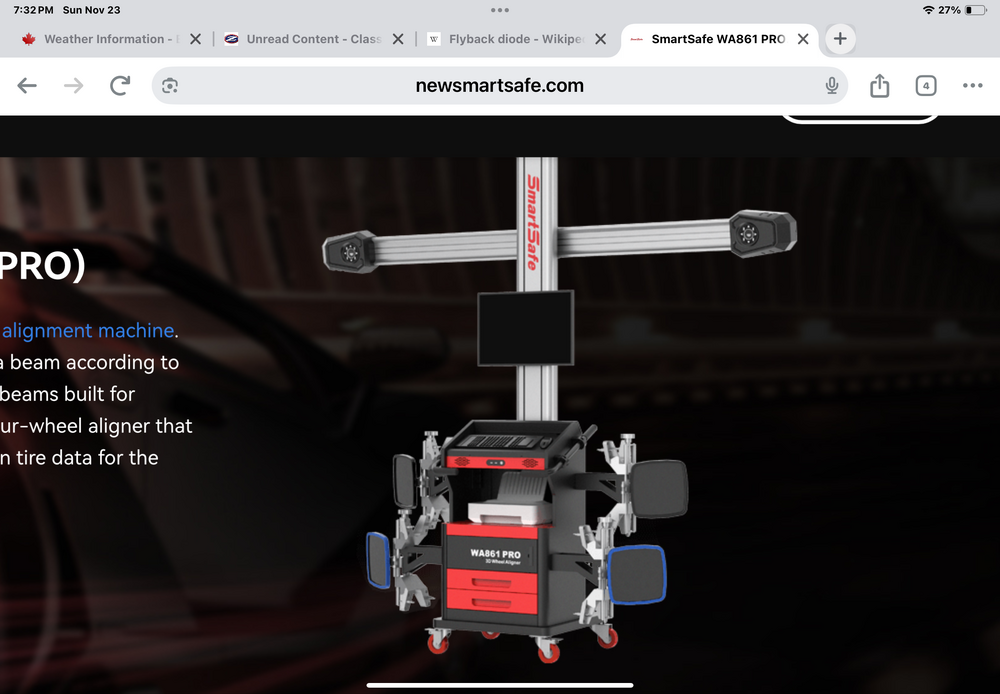Click the newsmartsafe.com address field
1000x694 pixels.
[x=499, y=86]
